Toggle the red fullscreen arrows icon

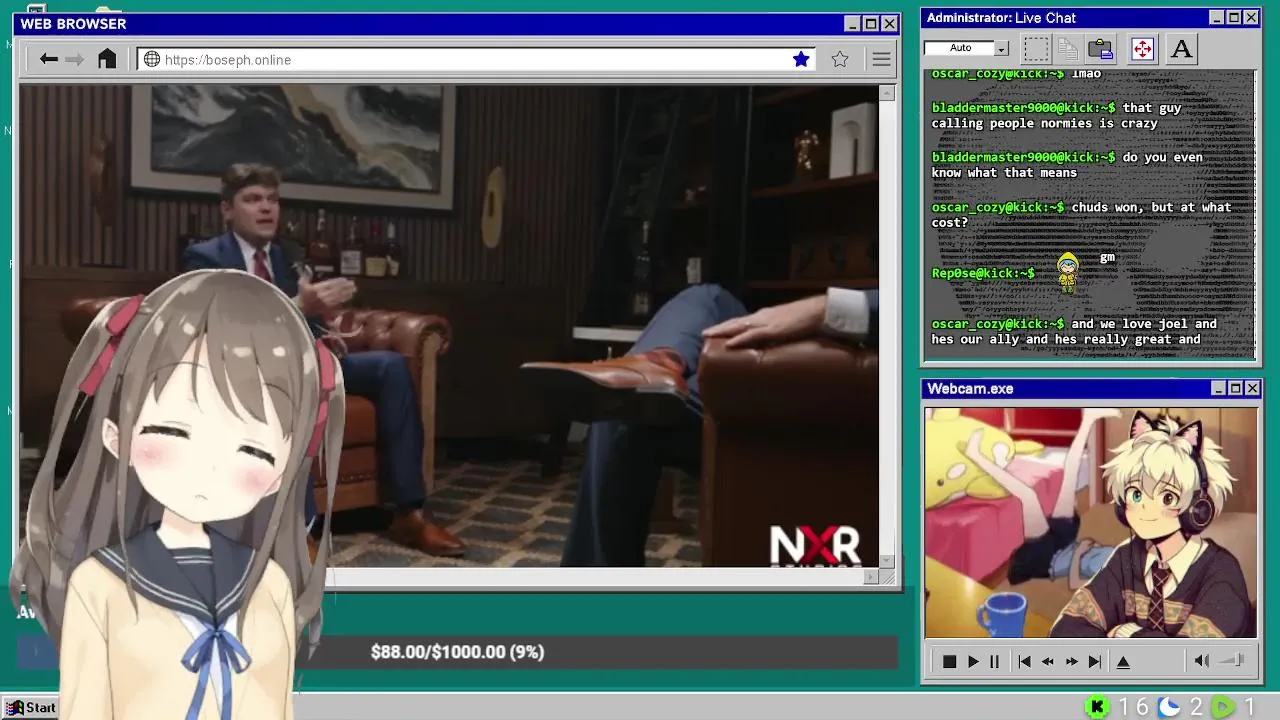[1142, 48]
